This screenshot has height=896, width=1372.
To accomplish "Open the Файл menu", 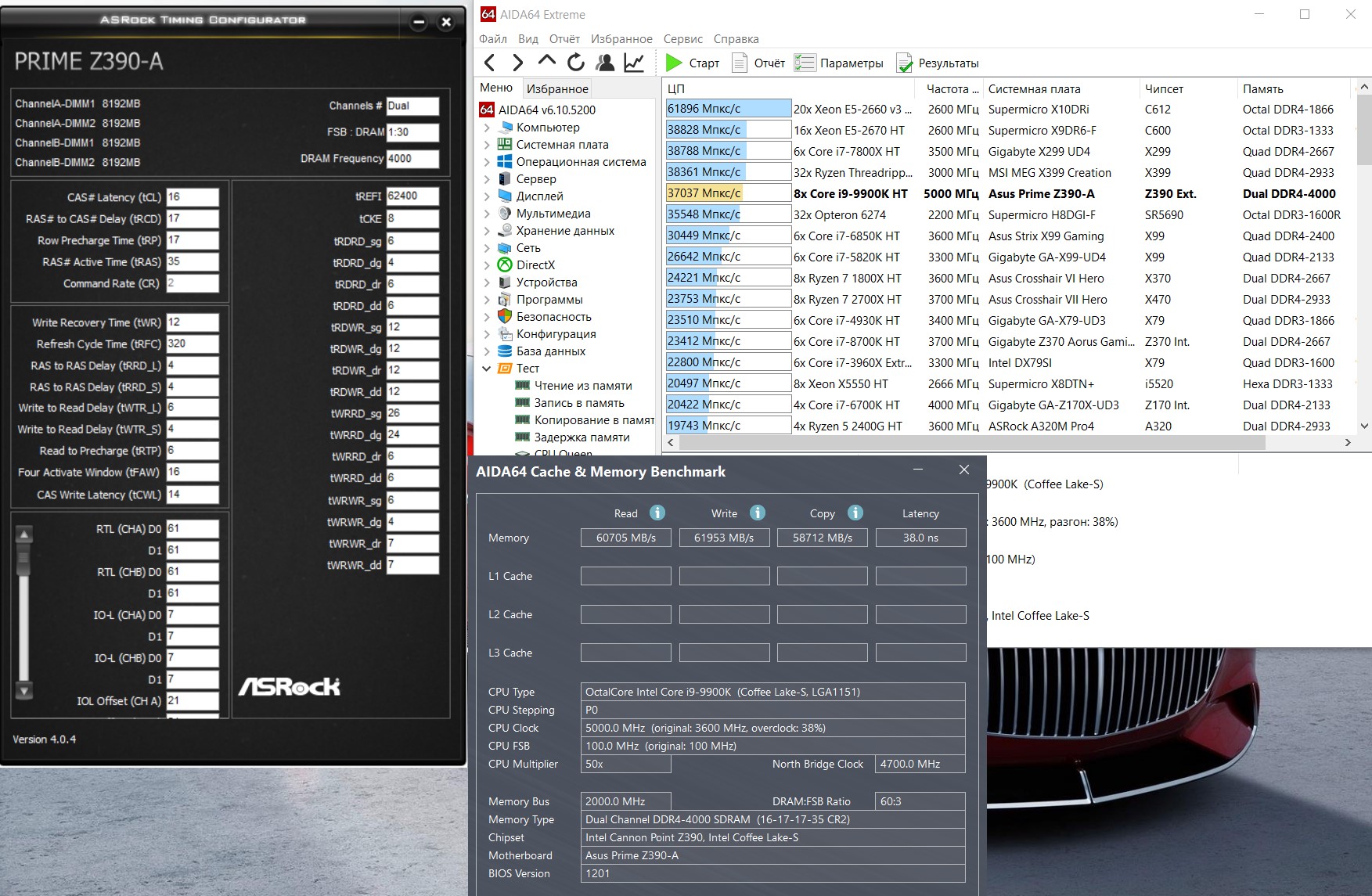I will [493, 38].
